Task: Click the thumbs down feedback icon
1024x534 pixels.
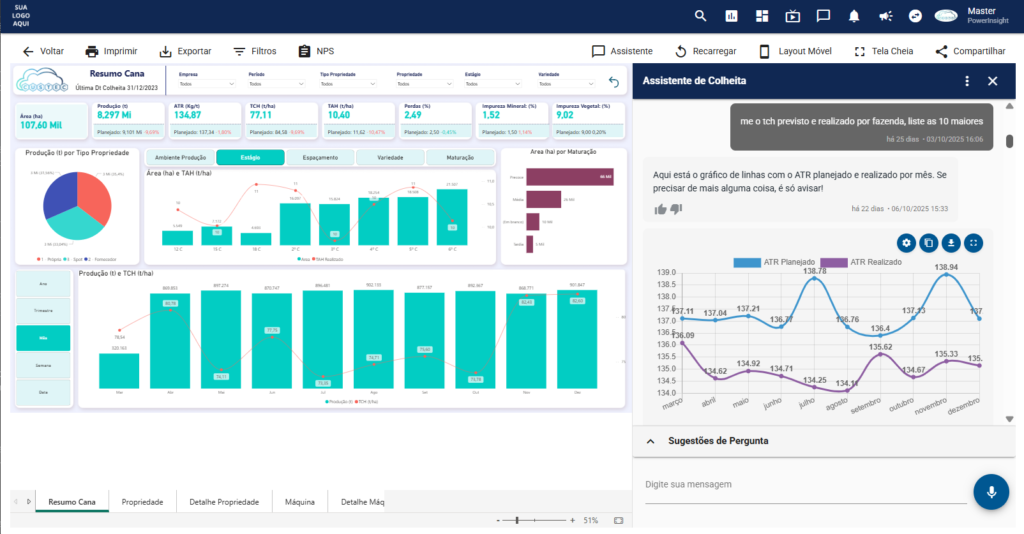Action: coord(676,209)
